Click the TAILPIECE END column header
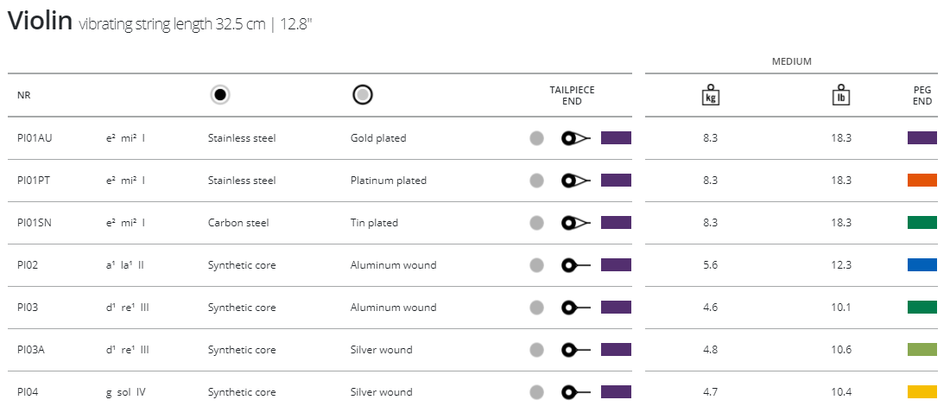 (x=572, y=96)
